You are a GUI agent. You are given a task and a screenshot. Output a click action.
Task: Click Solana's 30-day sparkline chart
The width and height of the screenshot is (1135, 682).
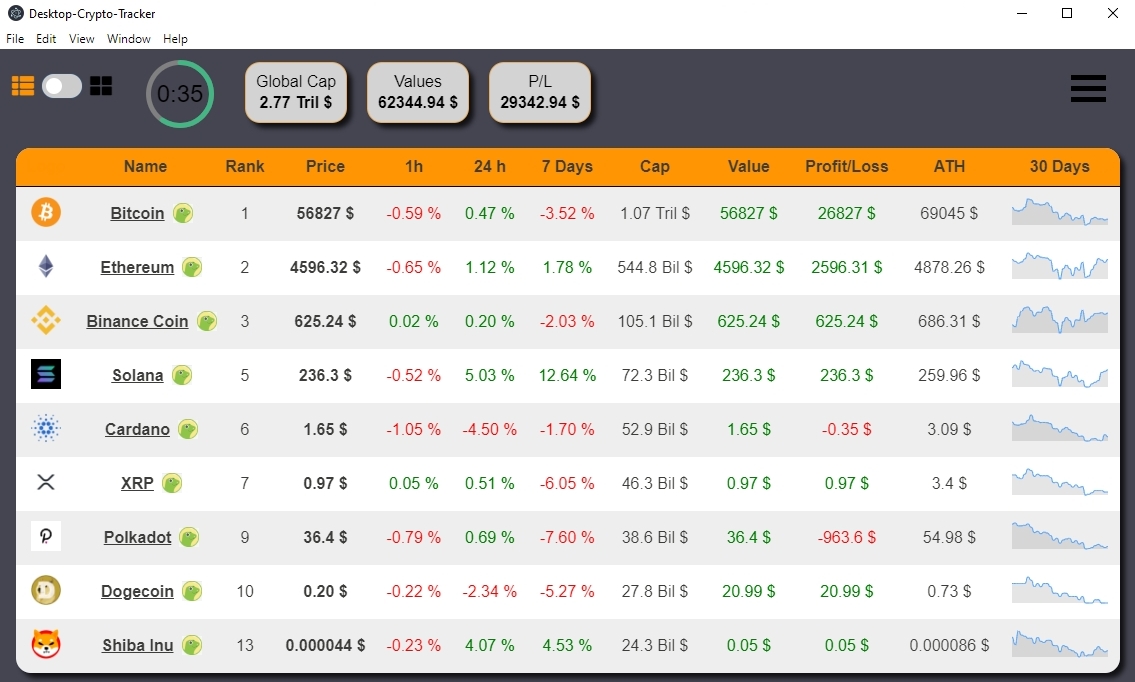[x=1060, y=374]
